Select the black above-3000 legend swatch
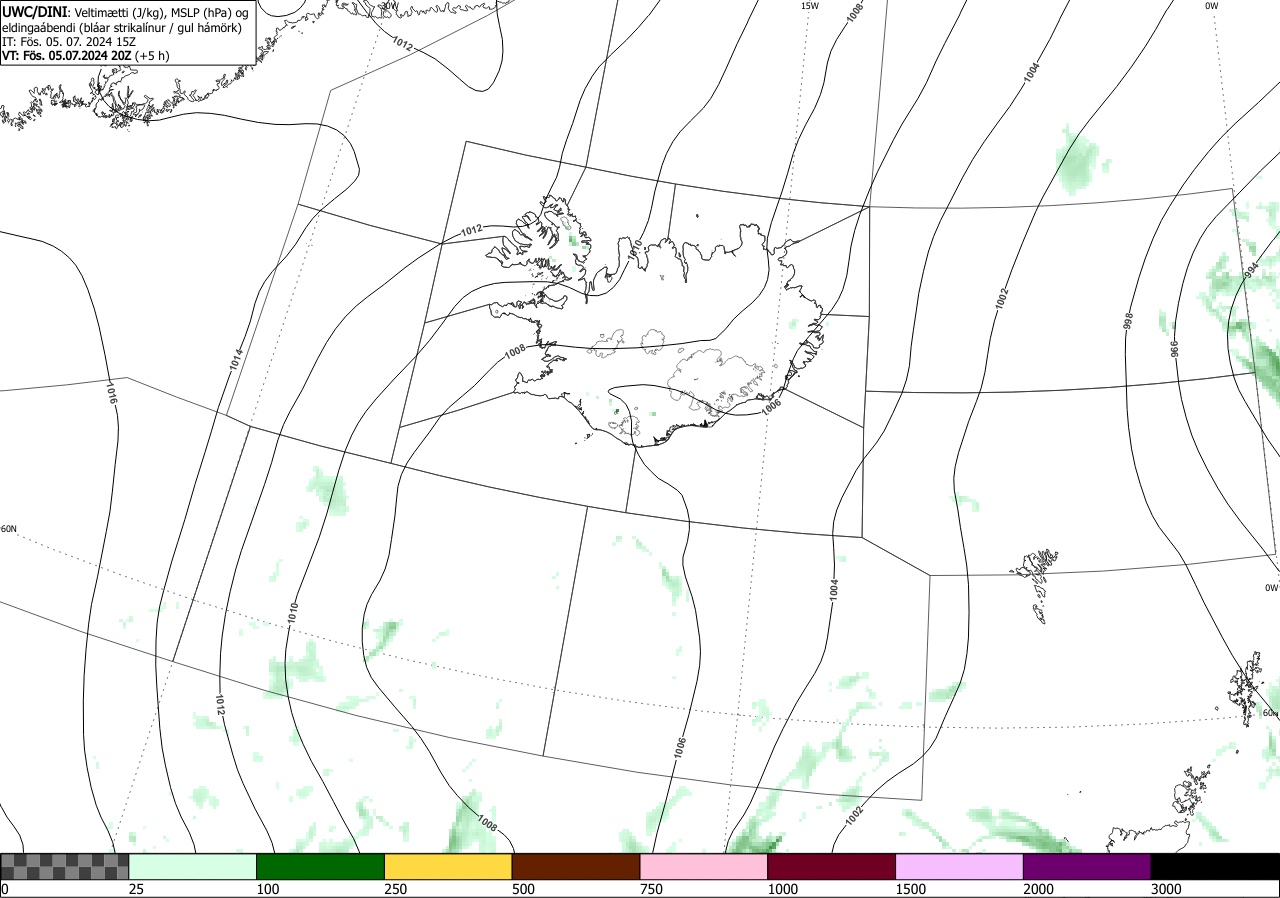Image resolution: width=1280 pixels, height=898 pixels. tap(1215, 866)
